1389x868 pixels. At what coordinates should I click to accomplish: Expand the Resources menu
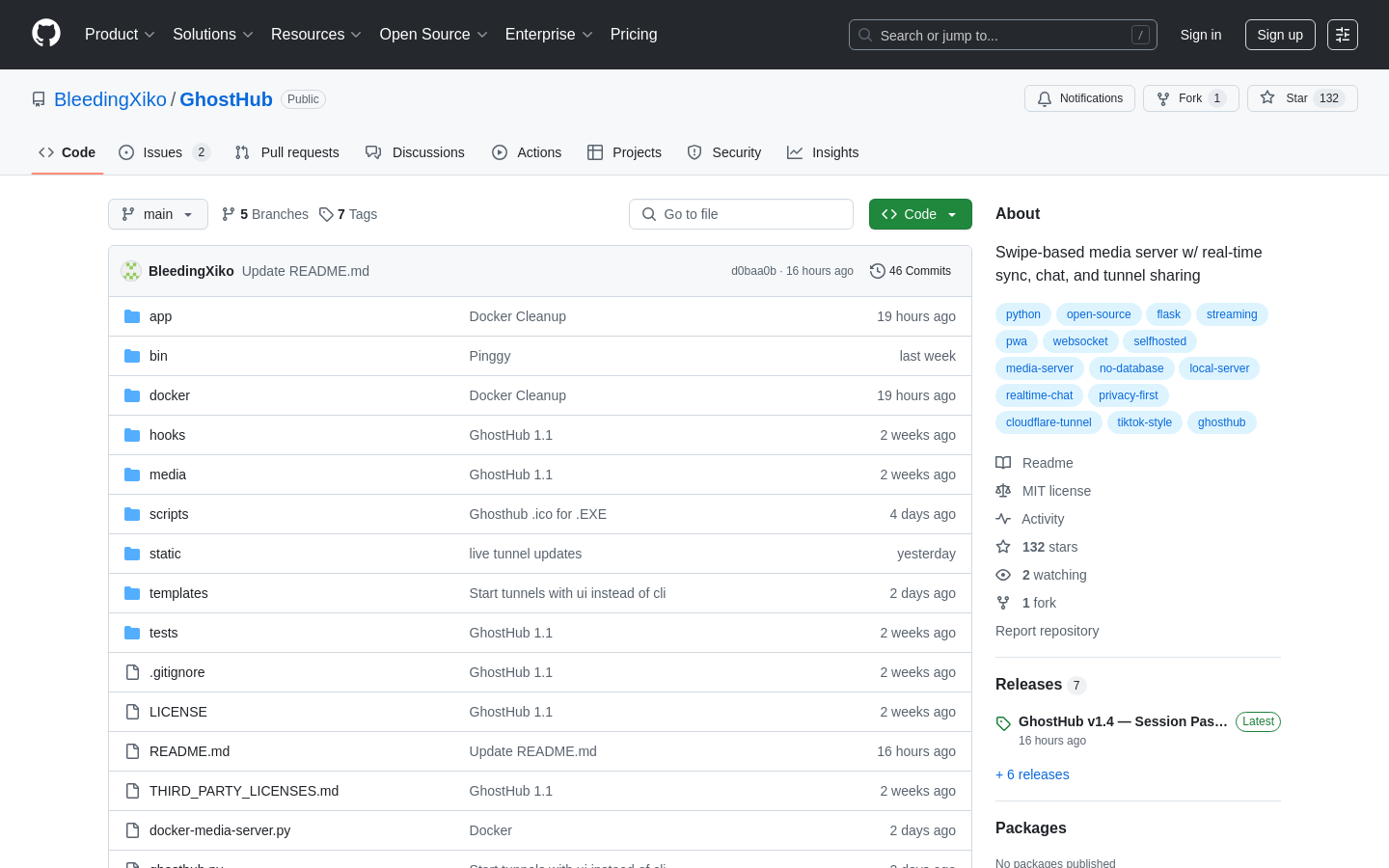tap(316, 35)
